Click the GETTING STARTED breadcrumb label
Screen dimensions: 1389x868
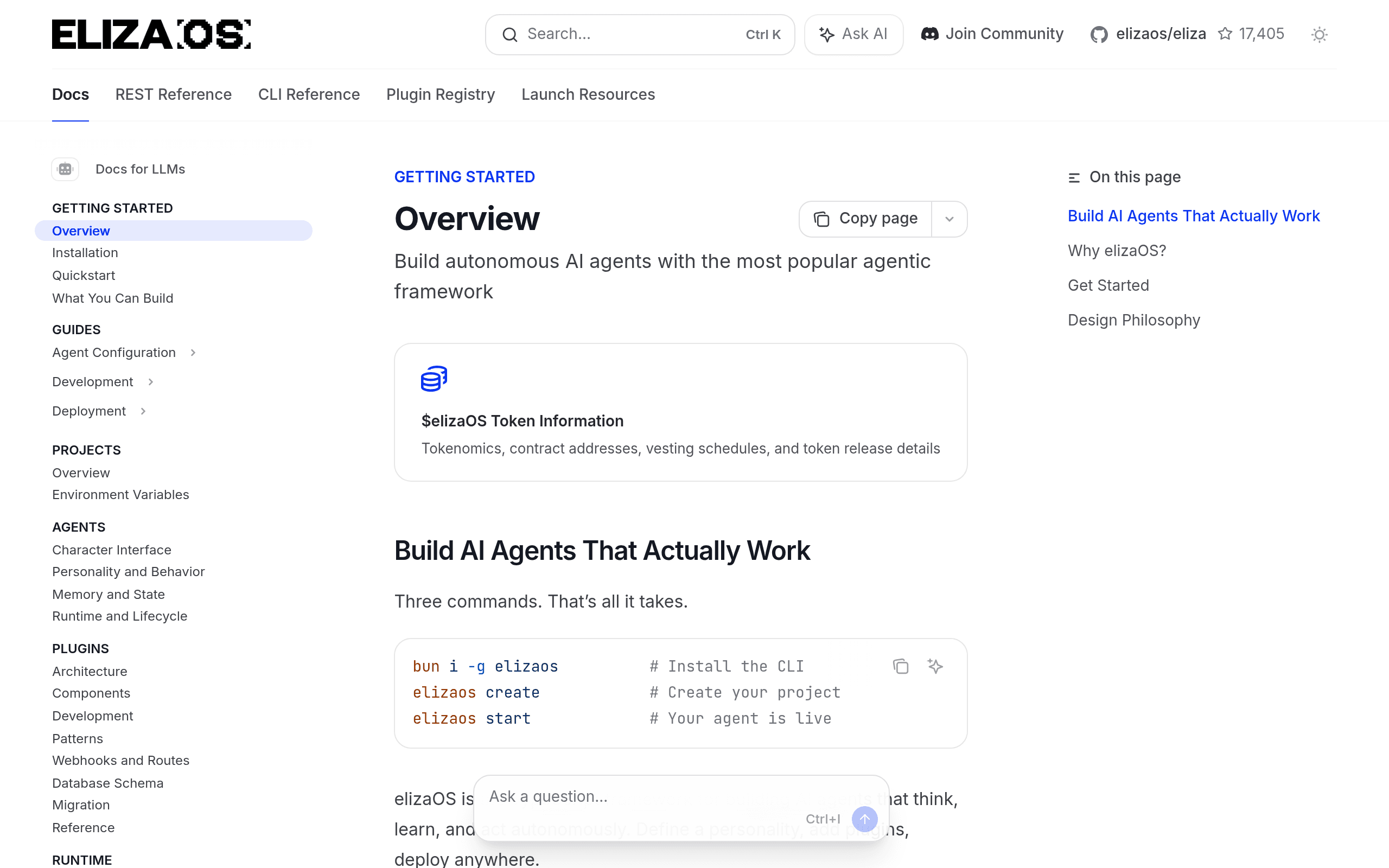pyautogui.click(x=464, y=177)
